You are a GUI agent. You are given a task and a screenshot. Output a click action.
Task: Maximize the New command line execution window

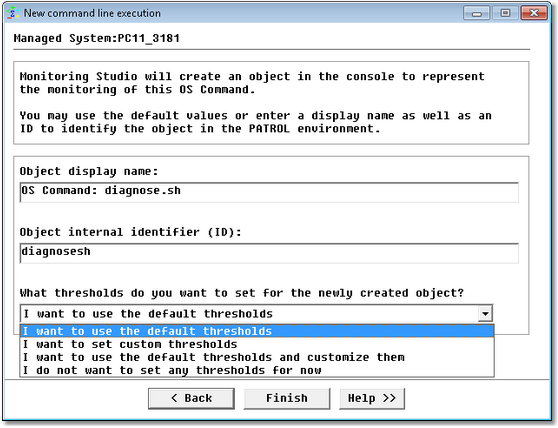(x=505, y=13)
